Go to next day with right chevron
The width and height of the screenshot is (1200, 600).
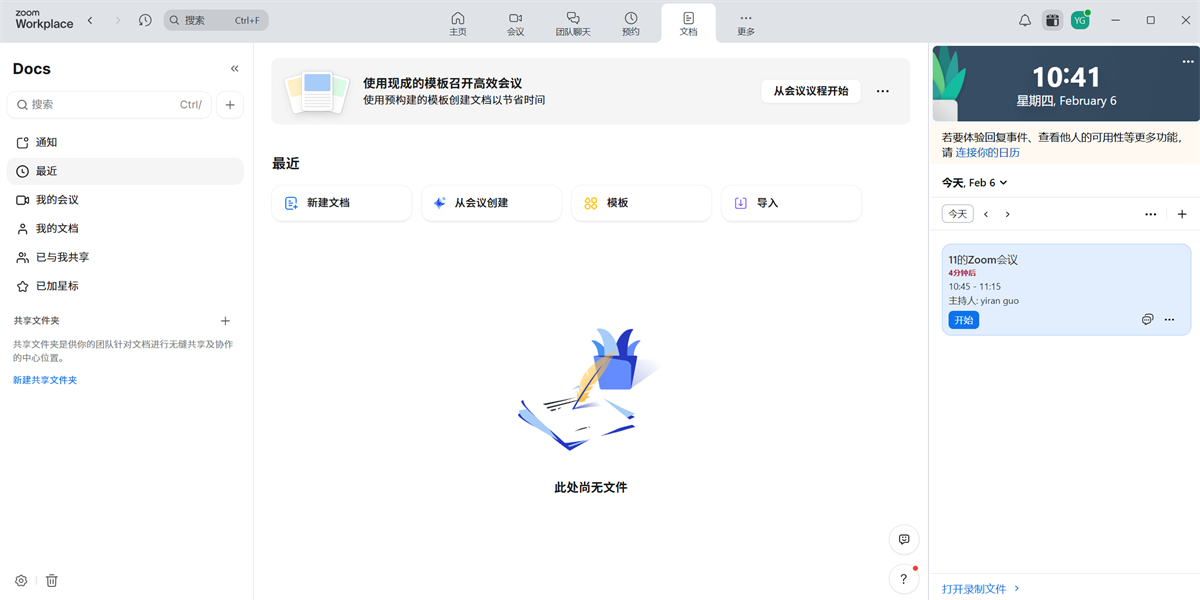point(1007,213)
